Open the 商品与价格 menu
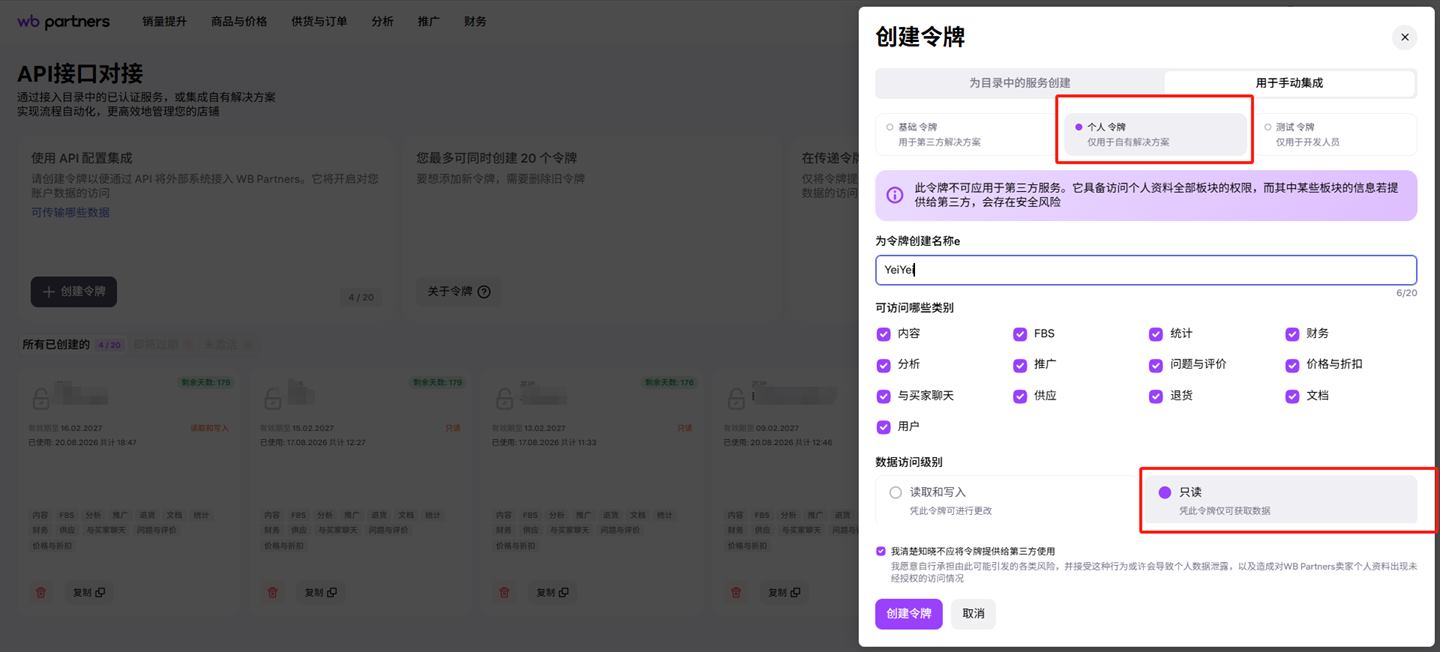Image resolution: width=1440 pixels, height=652 pixels. point(239,21)
